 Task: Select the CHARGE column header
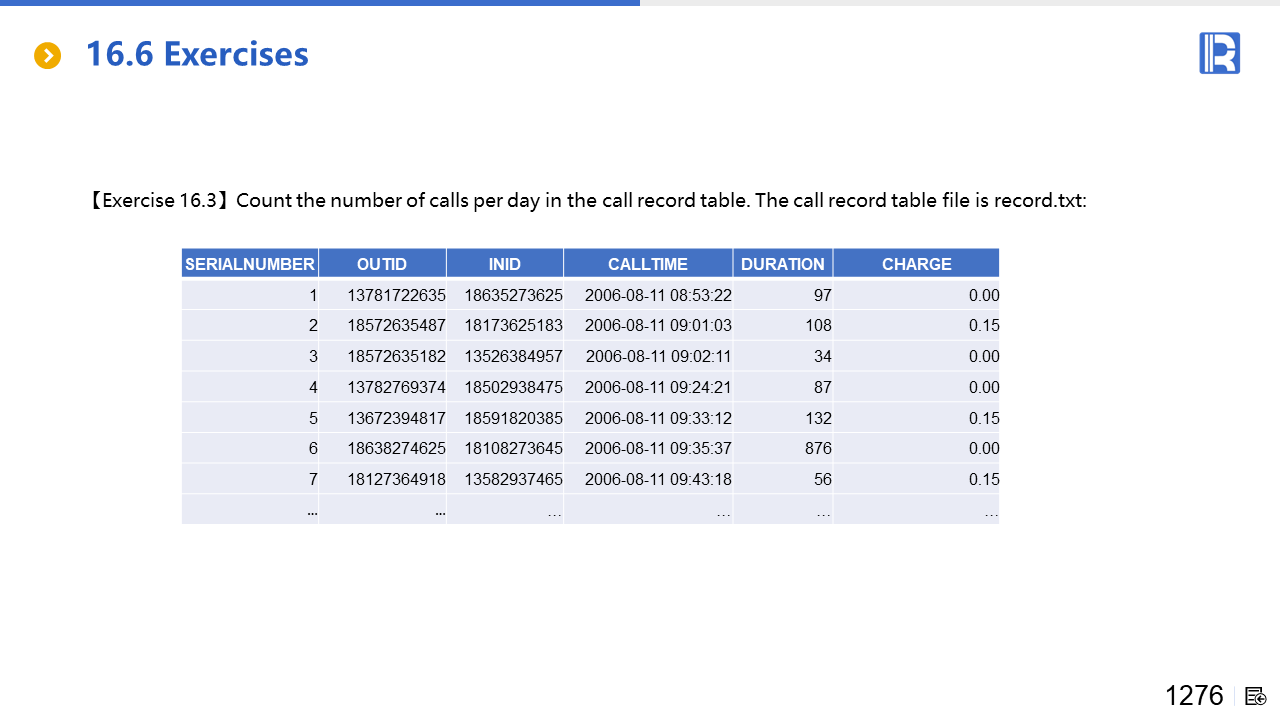[916, 264]
